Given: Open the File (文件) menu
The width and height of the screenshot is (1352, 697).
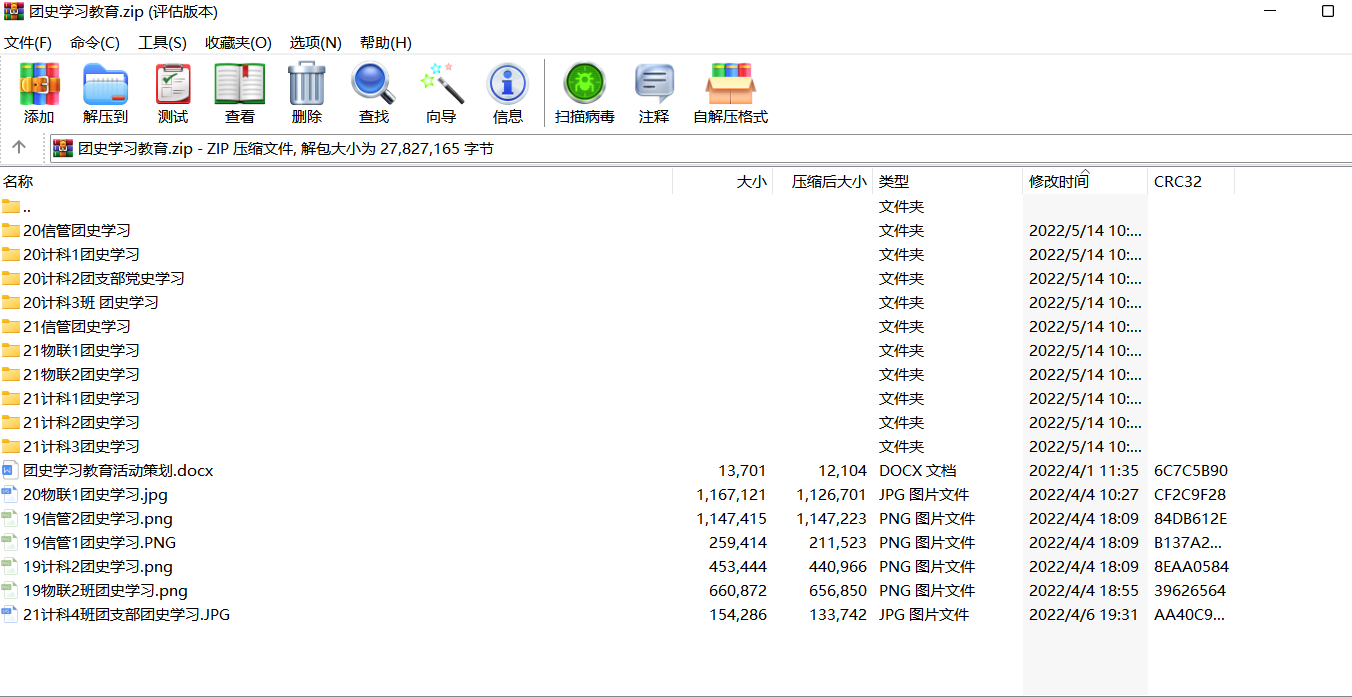Looking at the screenshot, I should pyautogui.click(x=28, y=43).
